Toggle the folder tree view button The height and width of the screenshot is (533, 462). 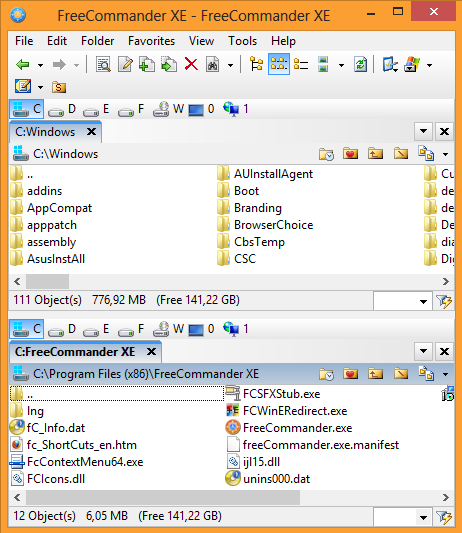click(257, 64)
